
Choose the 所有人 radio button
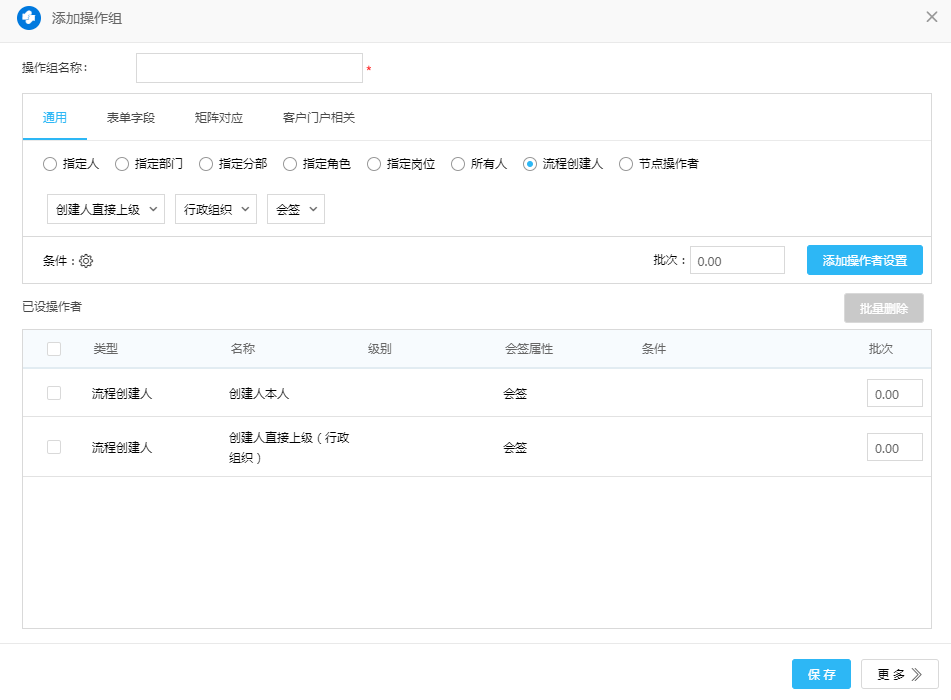click(x=458, y=164)
